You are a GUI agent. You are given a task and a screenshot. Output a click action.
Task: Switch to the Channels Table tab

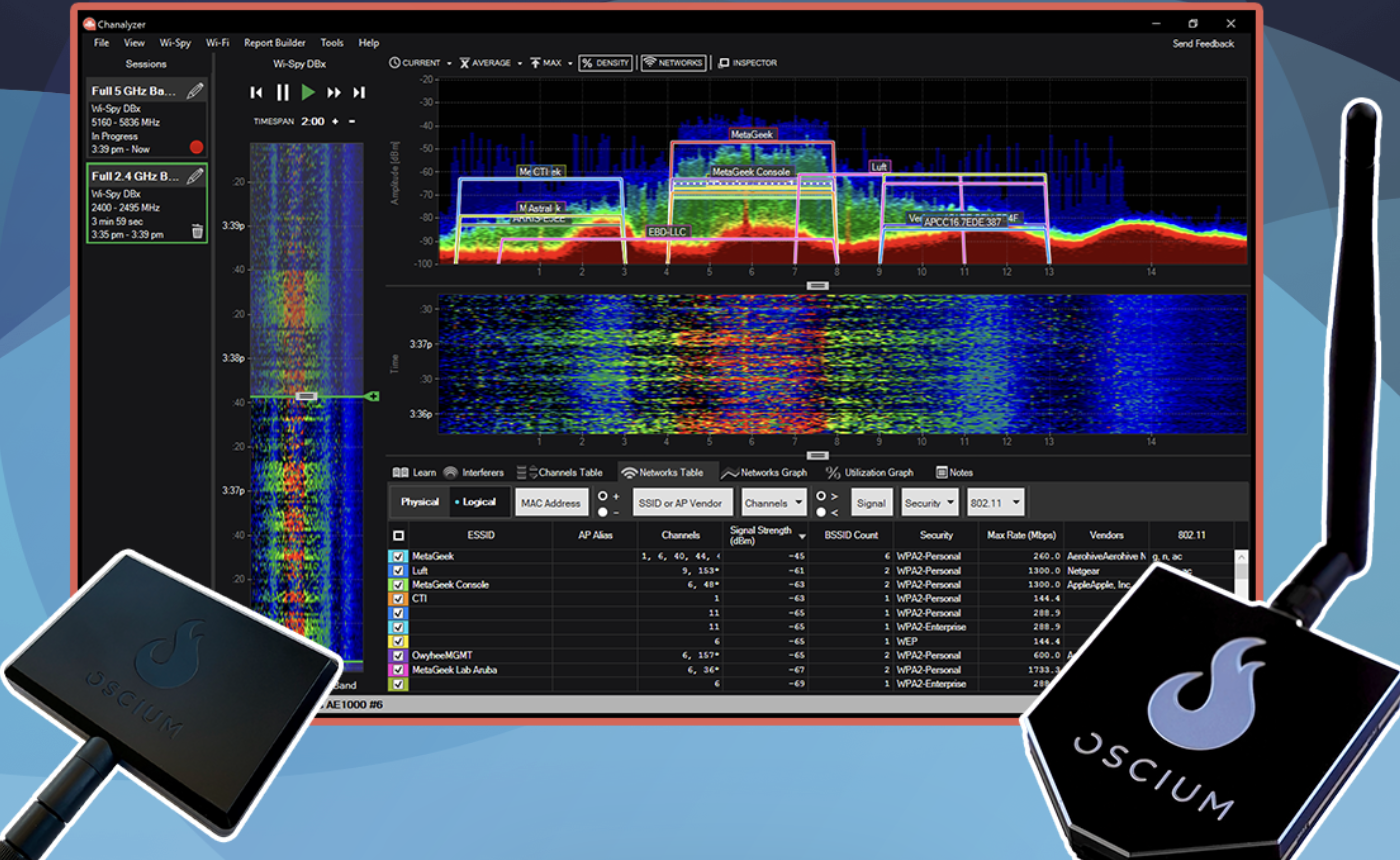click(x=559, y=472)
